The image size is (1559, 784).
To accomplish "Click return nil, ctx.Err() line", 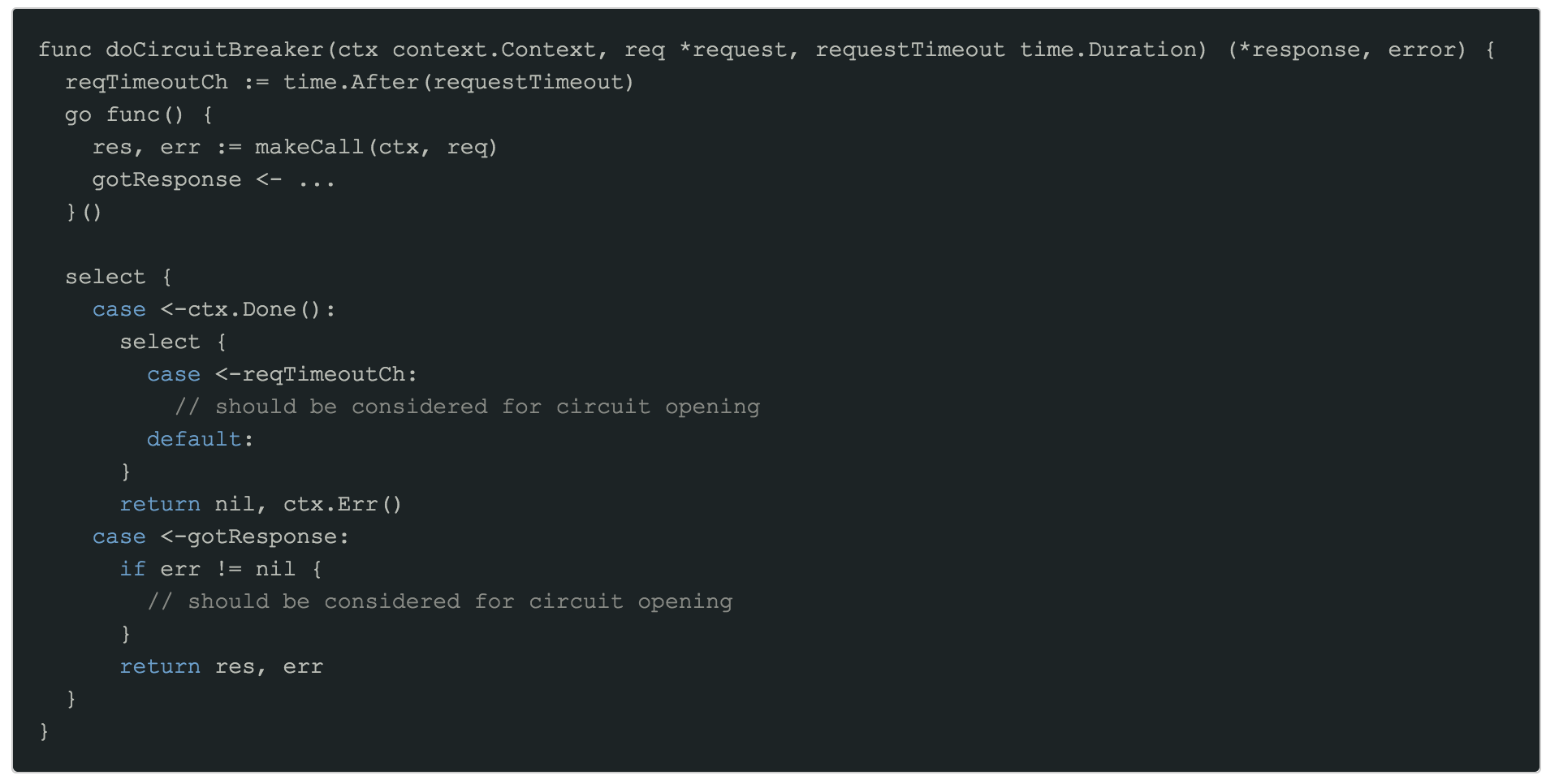I will coord(261,504).
